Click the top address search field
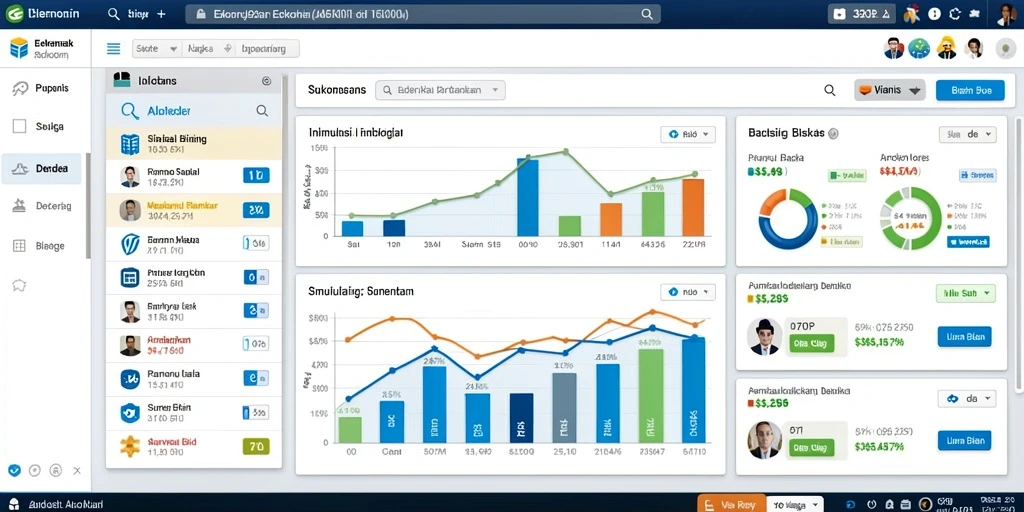 421,14
